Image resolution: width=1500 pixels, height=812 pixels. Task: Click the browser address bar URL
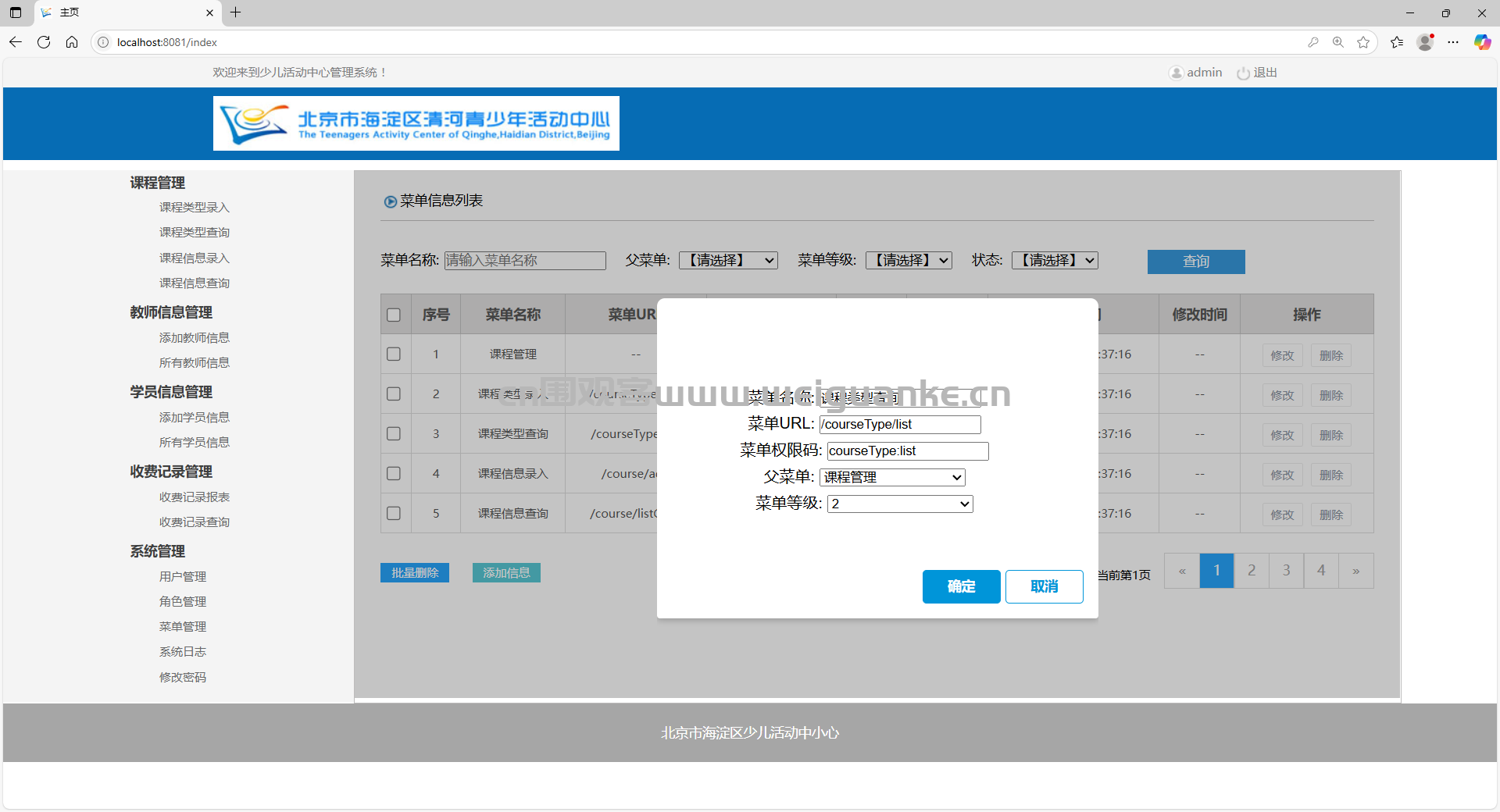click(x=167, y=42)
